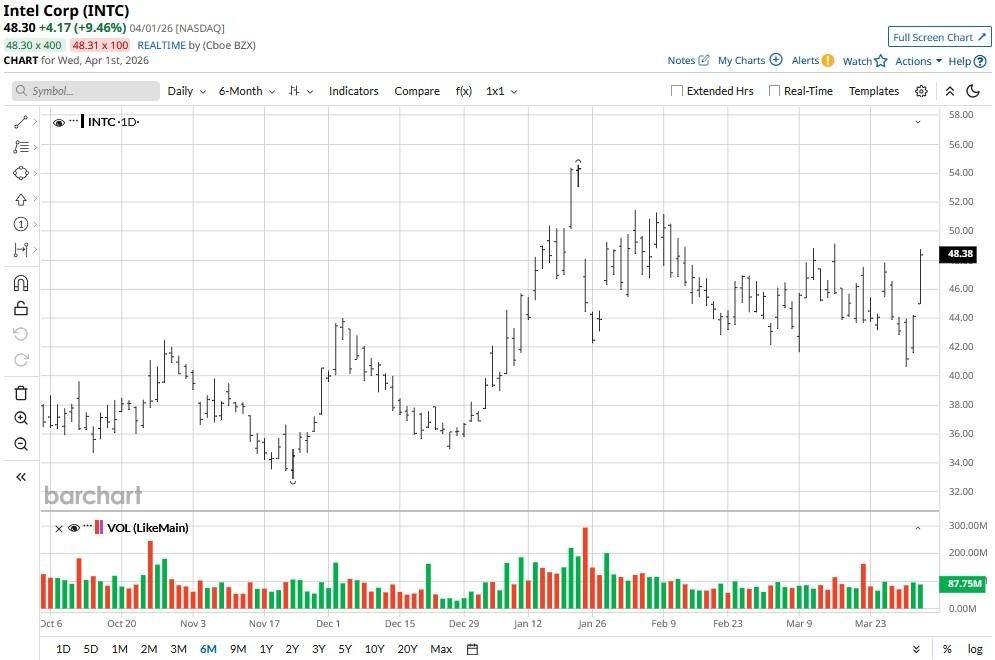The width and height of the screenshot is (995, 660).
Task: Hide INTC price series eye icon
Action: 59,122
